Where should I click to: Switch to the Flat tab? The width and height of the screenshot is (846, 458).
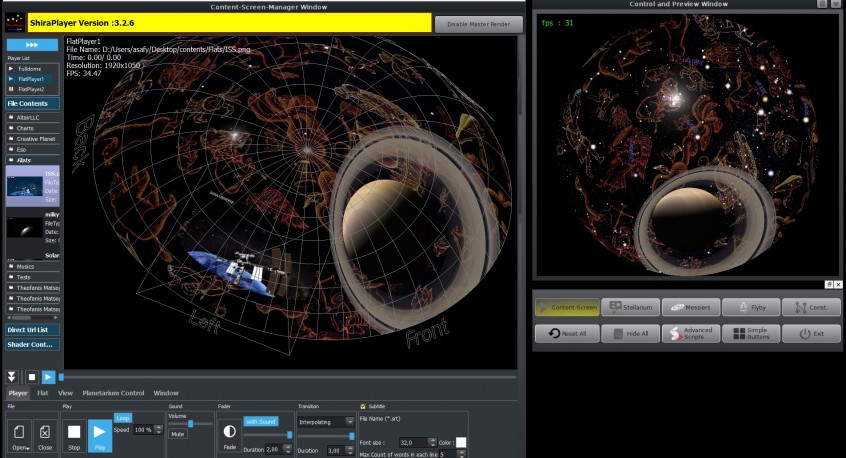pos(43,393)
